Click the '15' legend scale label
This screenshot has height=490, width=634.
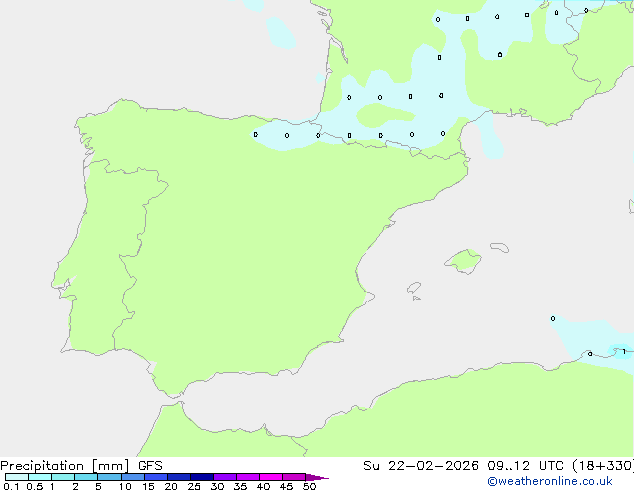pyautogui.click(x=148, y=486)
